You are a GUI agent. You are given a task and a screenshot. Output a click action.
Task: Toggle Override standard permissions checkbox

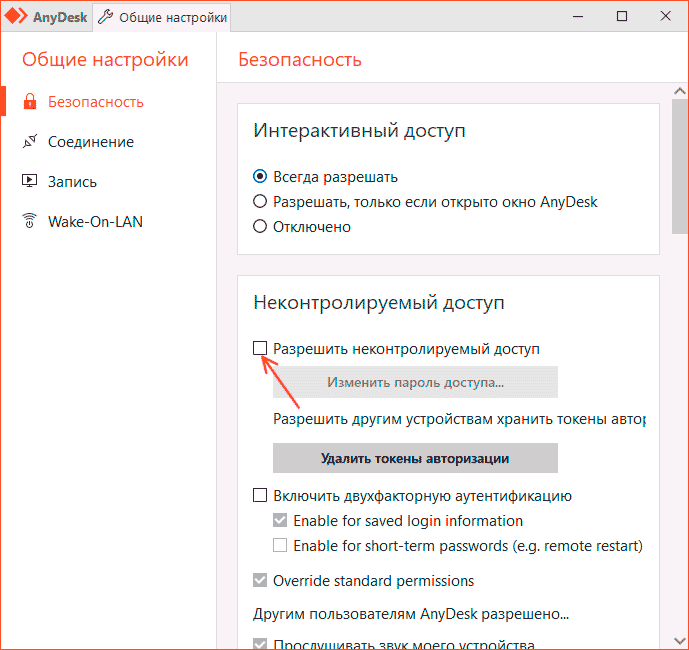click(x=260, y=581)
